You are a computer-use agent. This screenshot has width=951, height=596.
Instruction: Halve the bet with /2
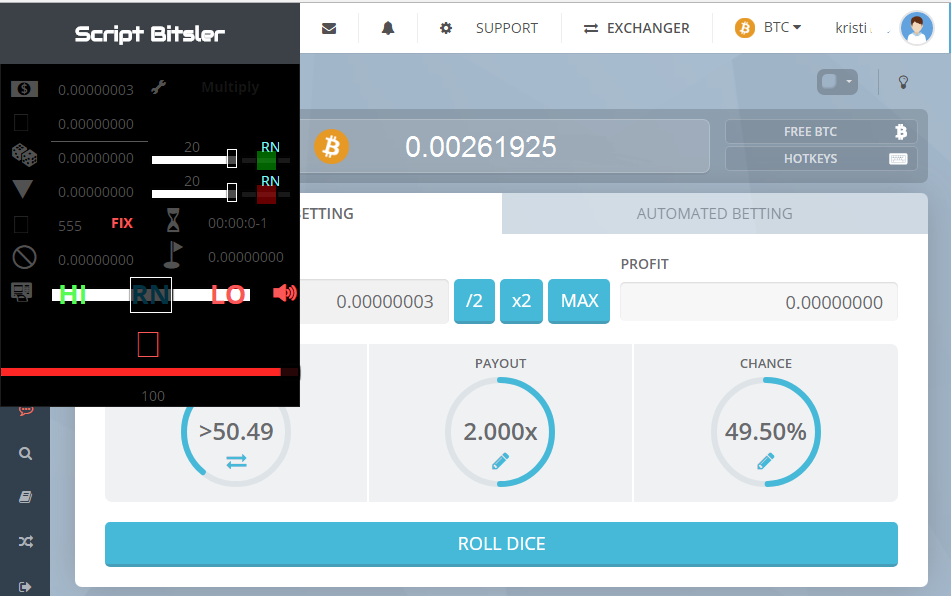pyautogui.click(x=474, y=301)
